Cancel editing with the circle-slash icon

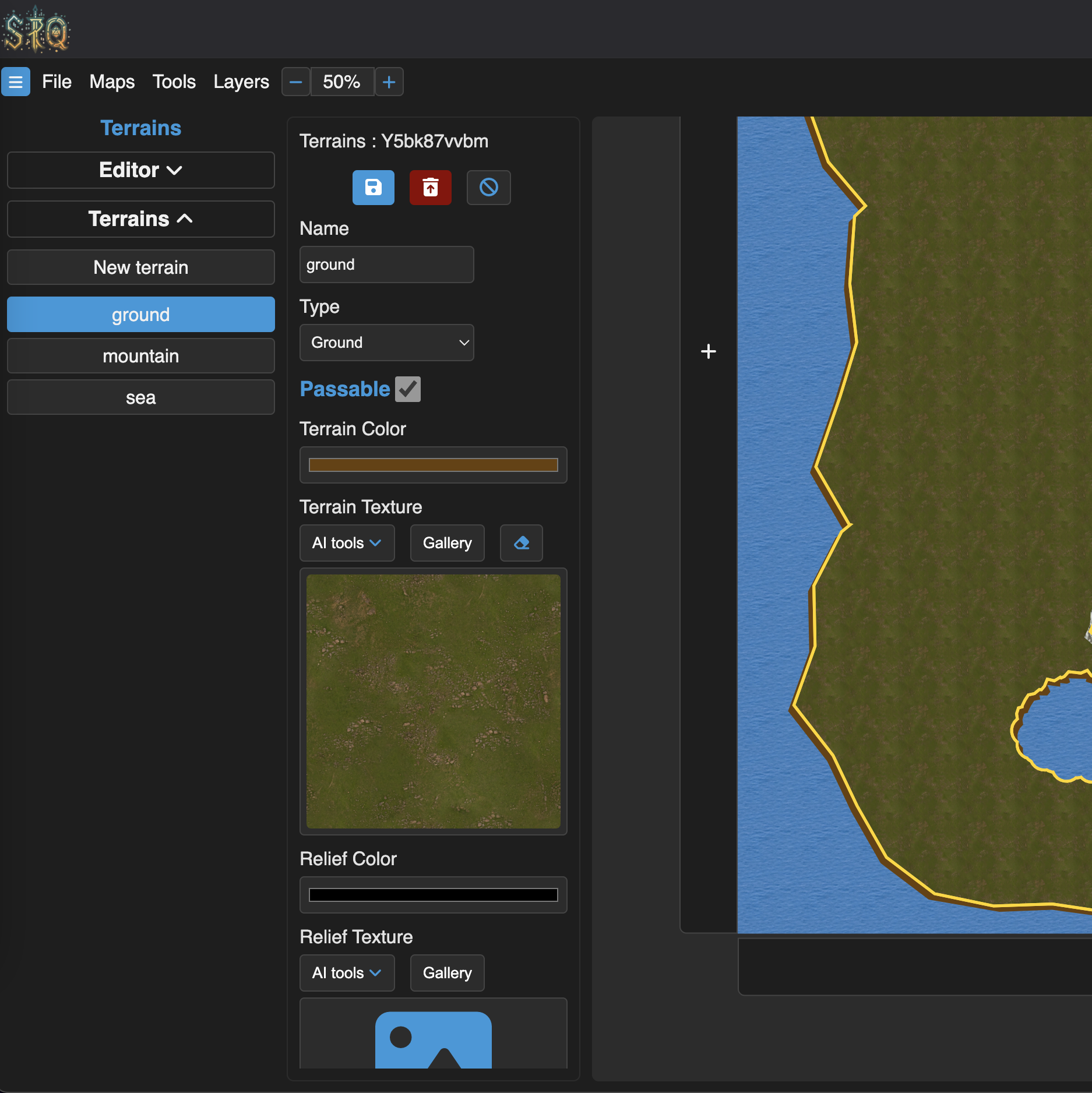click(x=488, y=188)
